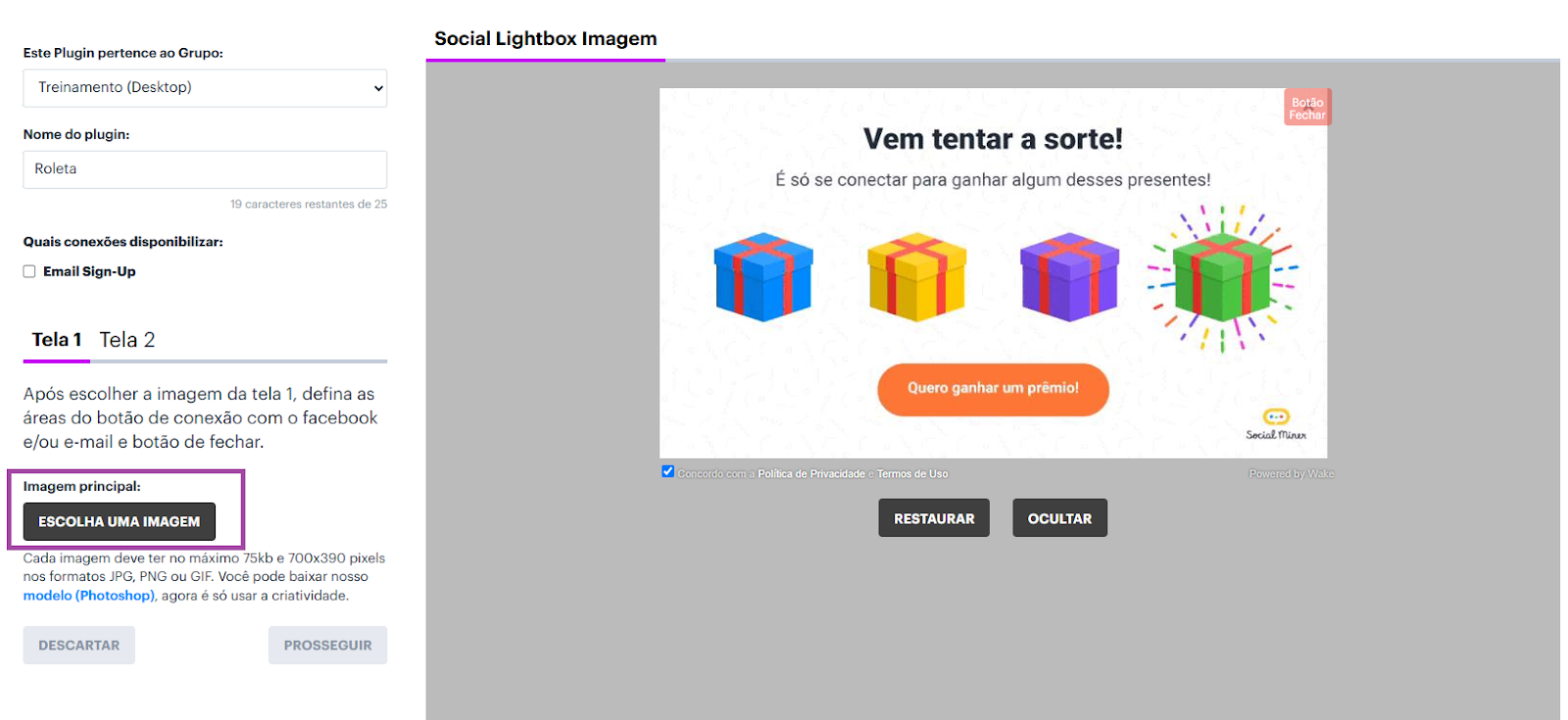The image size is (1568, 720).
Task: Click the green gift box with confetti
Action: coord(1222,278)
